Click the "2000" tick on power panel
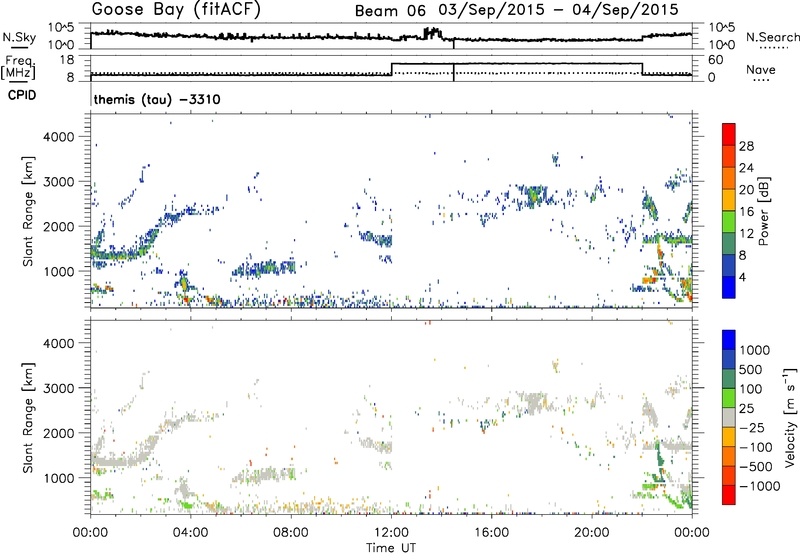800x554 pixels. click(59, 226)
